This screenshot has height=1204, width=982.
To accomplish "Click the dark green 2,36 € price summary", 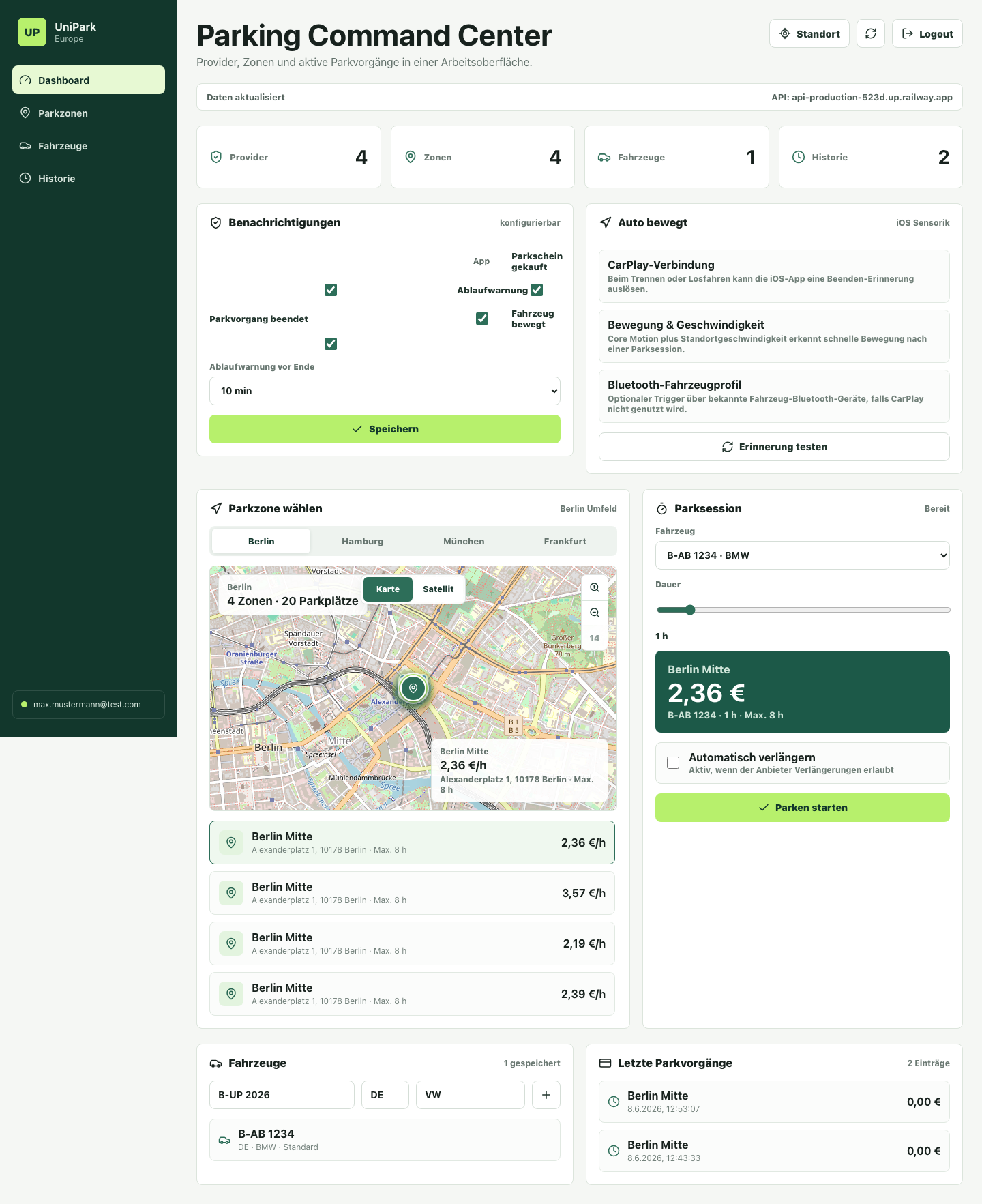I will coord(803,692).
